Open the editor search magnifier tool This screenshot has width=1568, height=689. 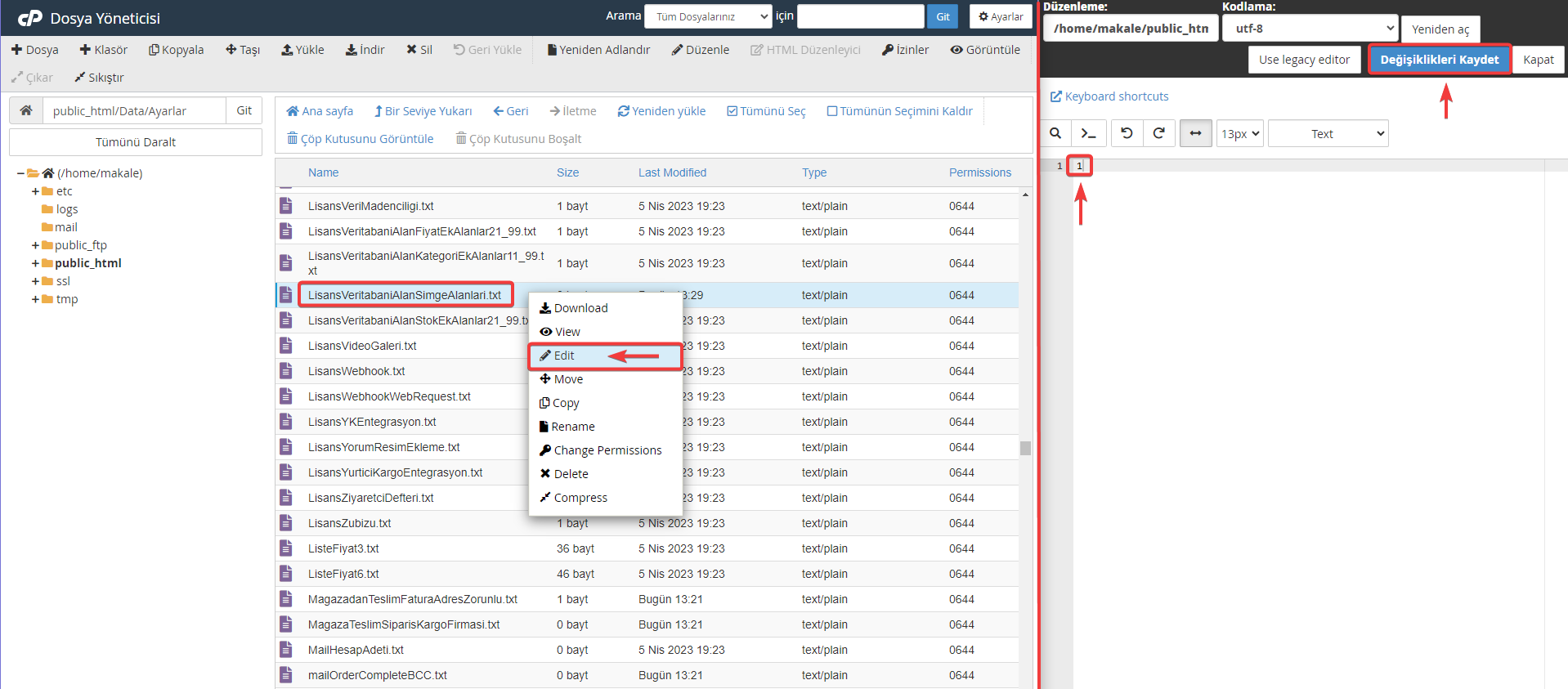point(1055,133)
